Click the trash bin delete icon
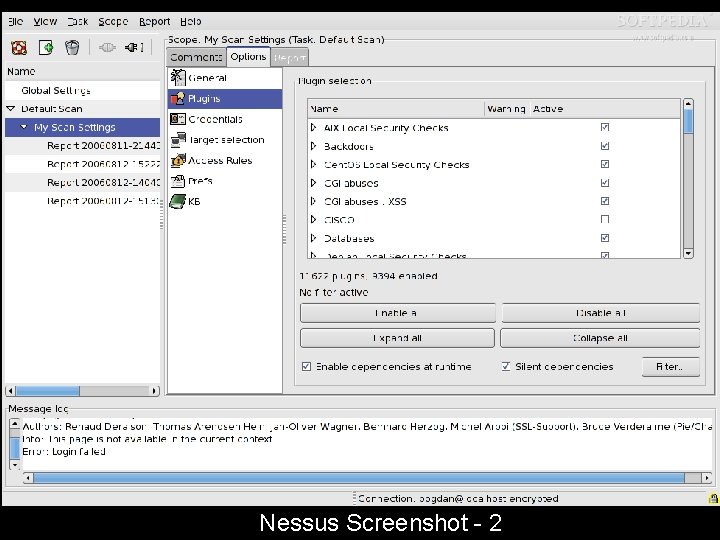The width and height of the screenshot is (720, 540). (x=72, y=47)
